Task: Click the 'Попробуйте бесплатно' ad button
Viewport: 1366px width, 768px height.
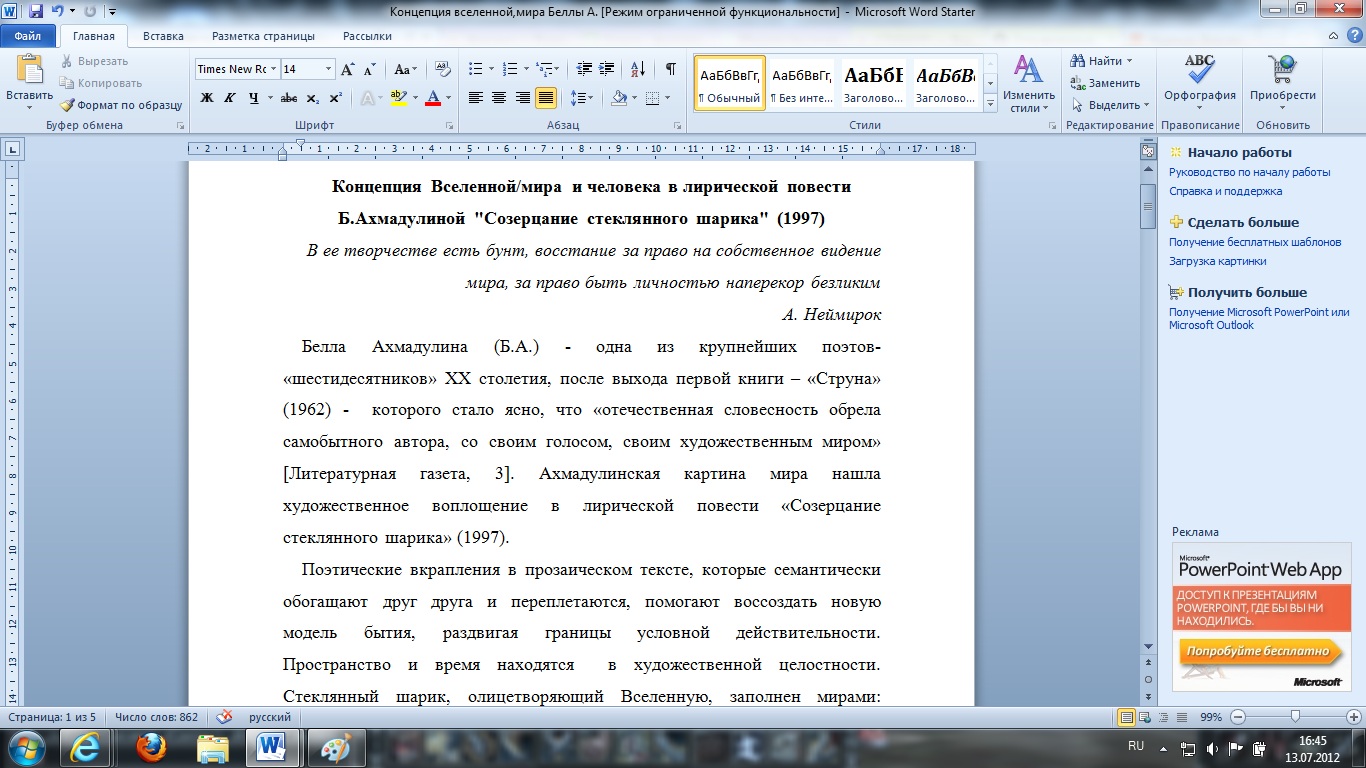Action: coord(1261,652)
